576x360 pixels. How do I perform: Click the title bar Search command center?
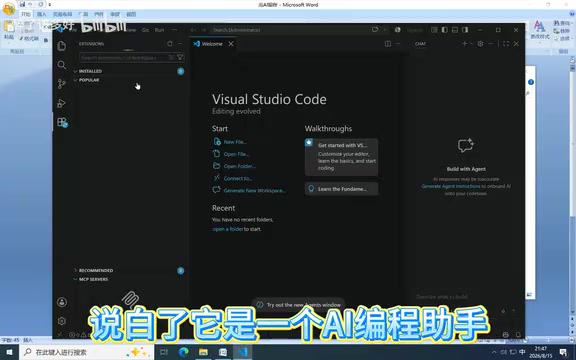tap(289, 30)
